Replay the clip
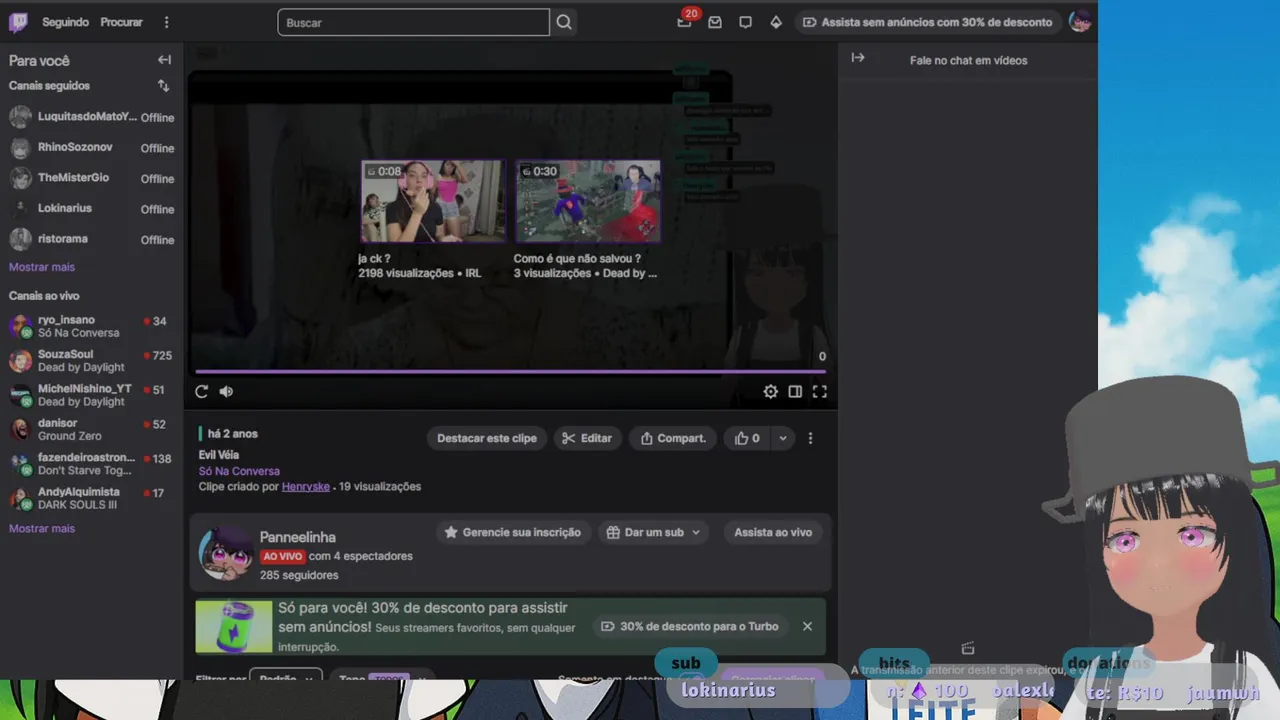 click(x=202, y=392)
